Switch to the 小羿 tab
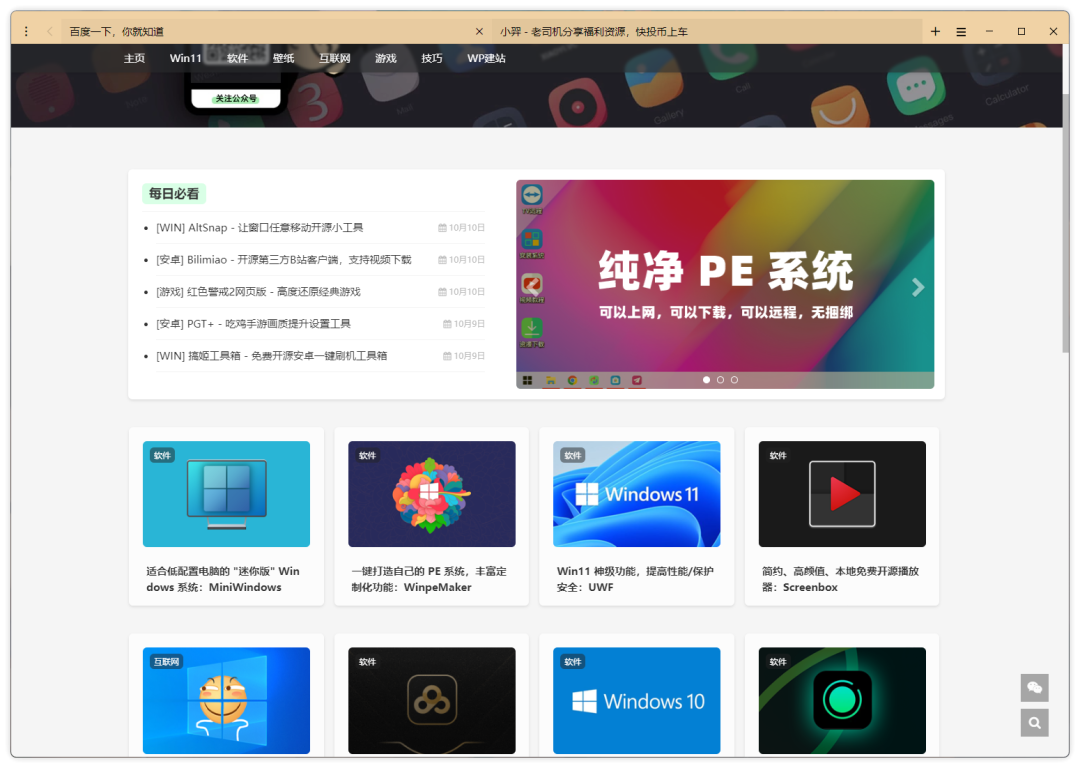This screenshot has width=1080, height=768. pos(707,31)
